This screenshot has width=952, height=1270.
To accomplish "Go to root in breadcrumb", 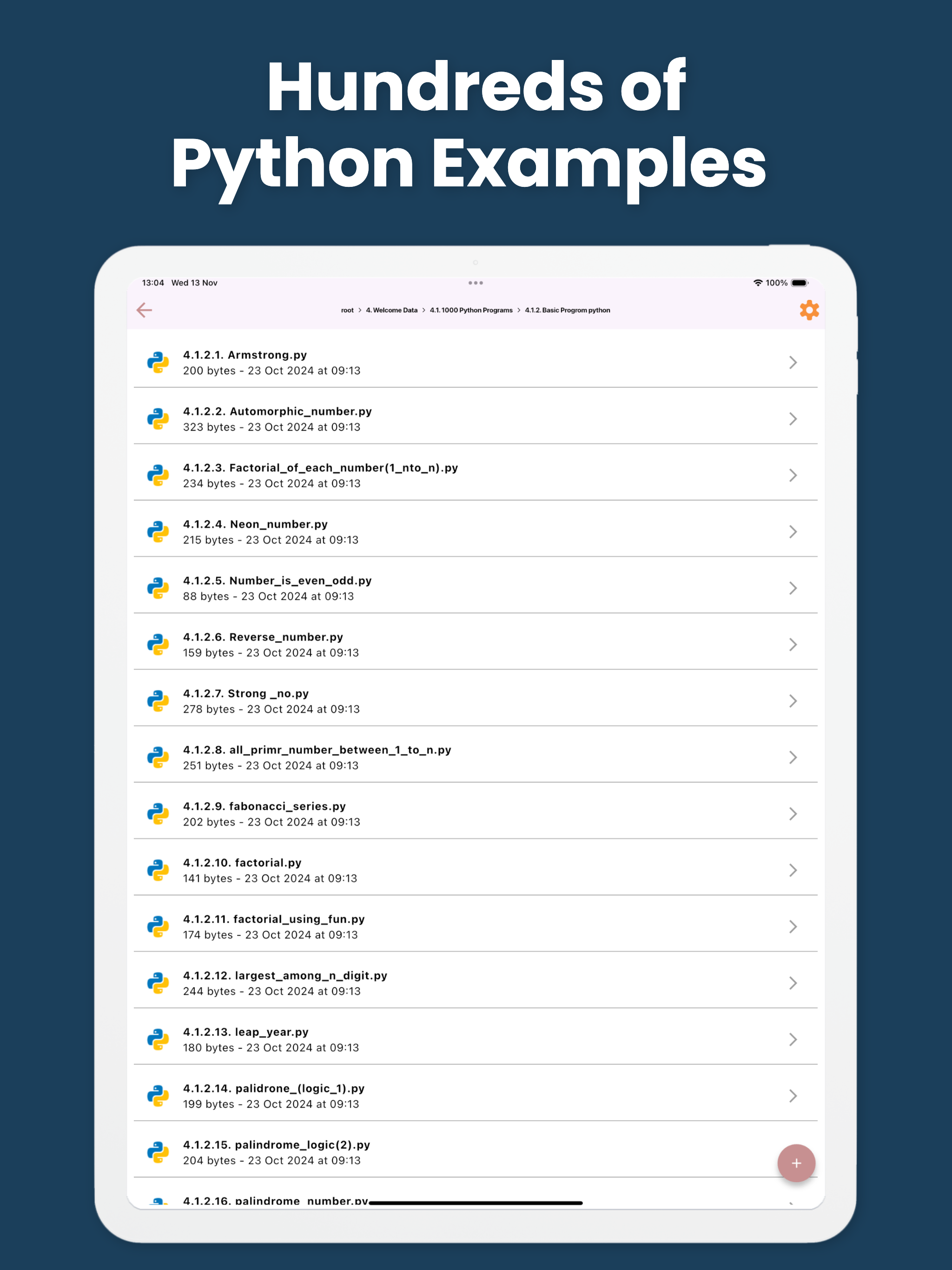I will (x=347, y=311).
